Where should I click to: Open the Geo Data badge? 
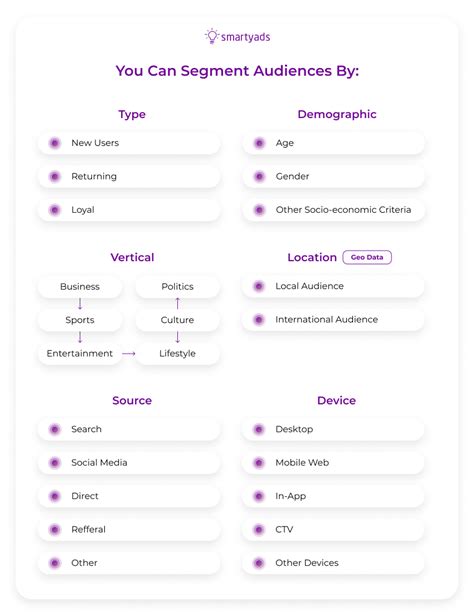367,257
